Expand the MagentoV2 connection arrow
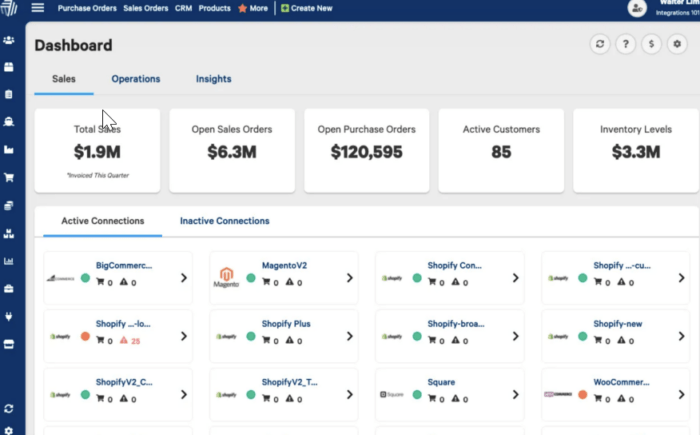This screenshot has height=435, width=700. click(349, 279)
